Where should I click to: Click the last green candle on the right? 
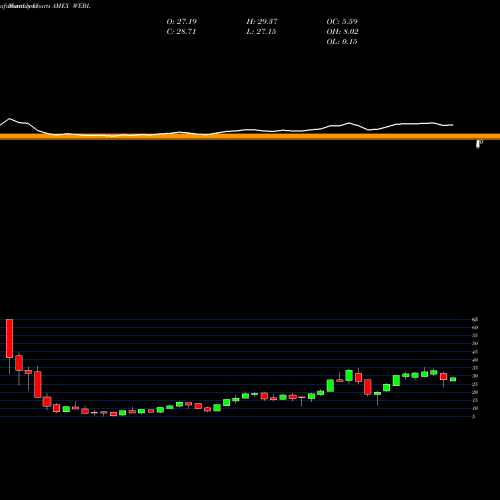point(453,379)
